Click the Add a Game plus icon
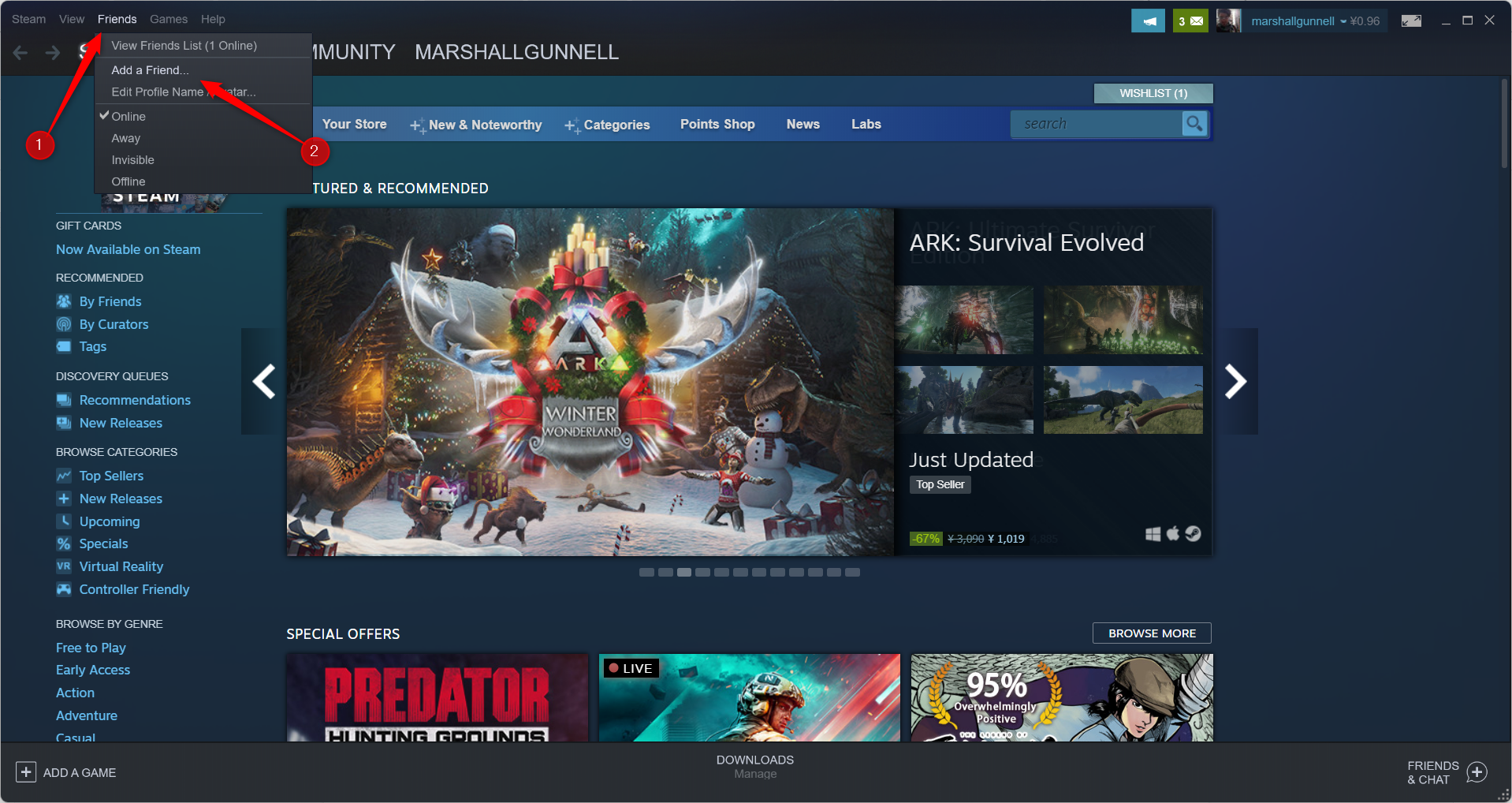The image size is (1512, 803). pos(26,772)
